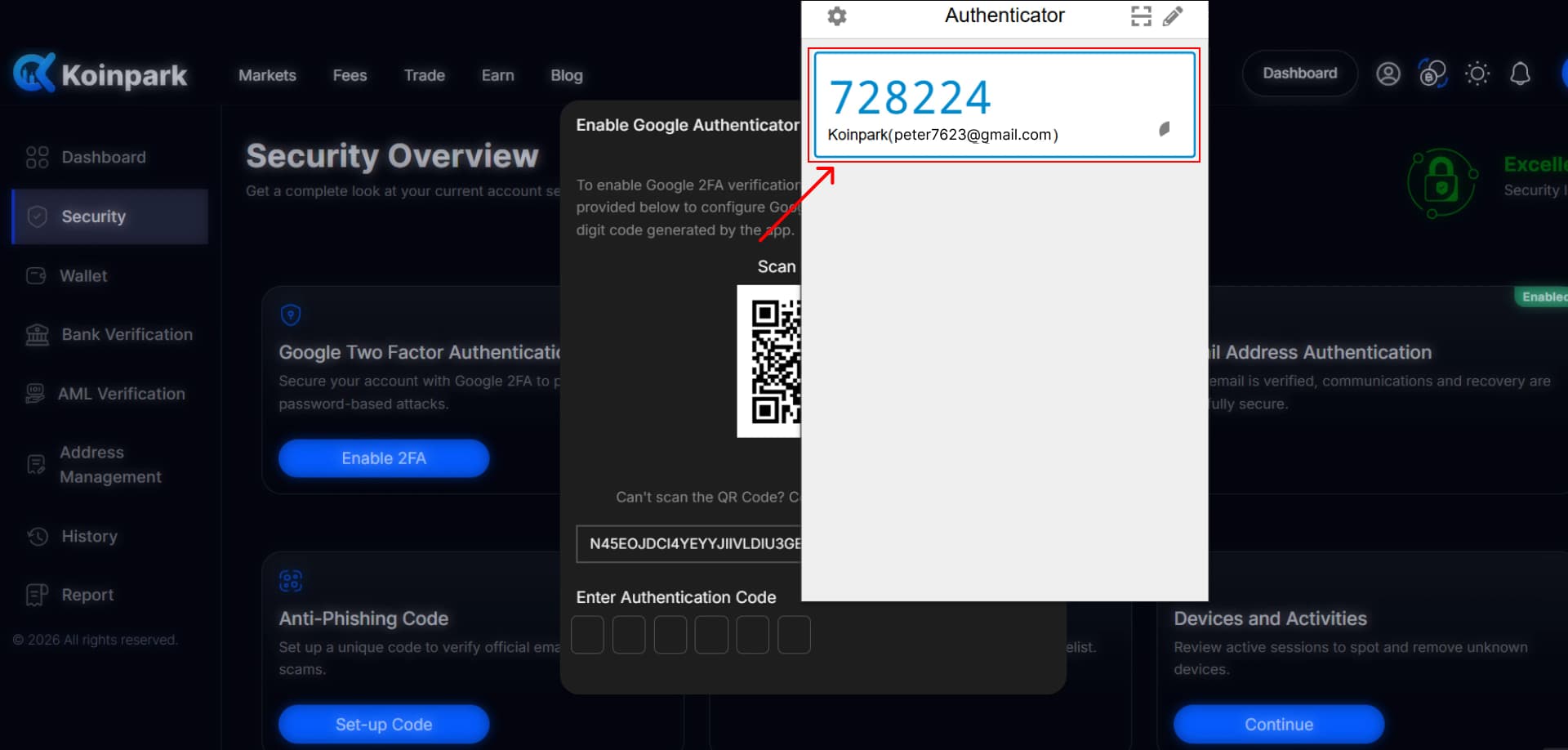The image size is (1568, 750).
Task: Open the Earn menu
Action: pos(498,75)
